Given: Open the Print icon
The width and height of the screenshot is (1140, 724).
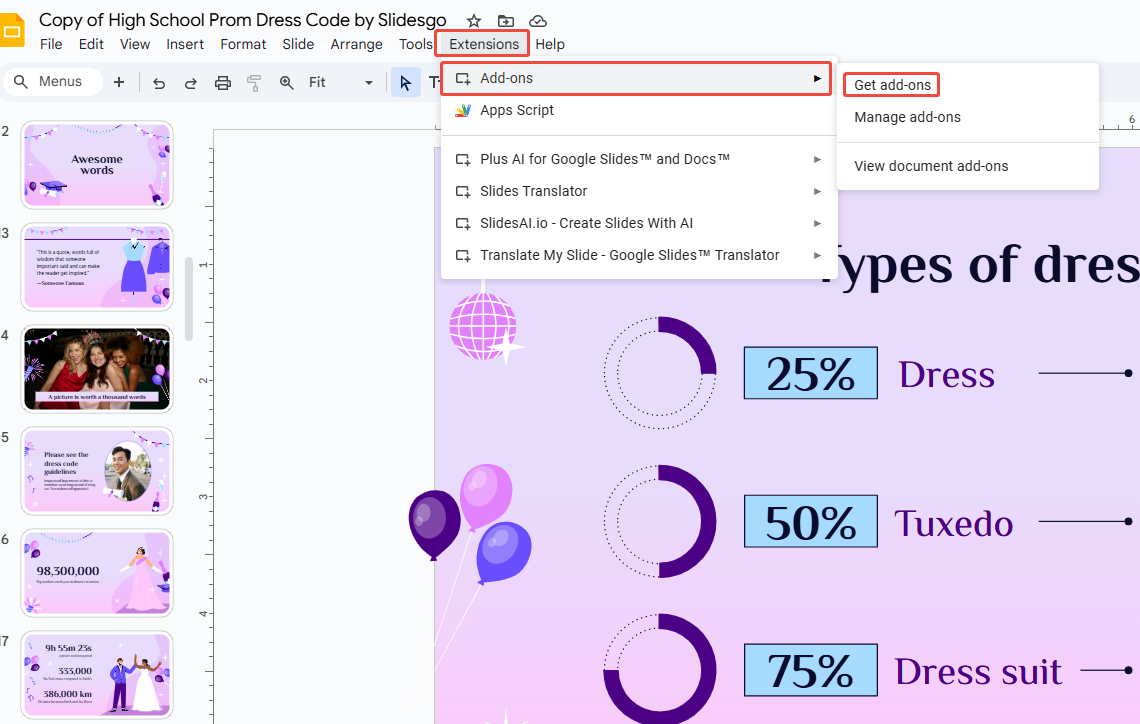Looking at the screenshot, I should tap(223, 82).
